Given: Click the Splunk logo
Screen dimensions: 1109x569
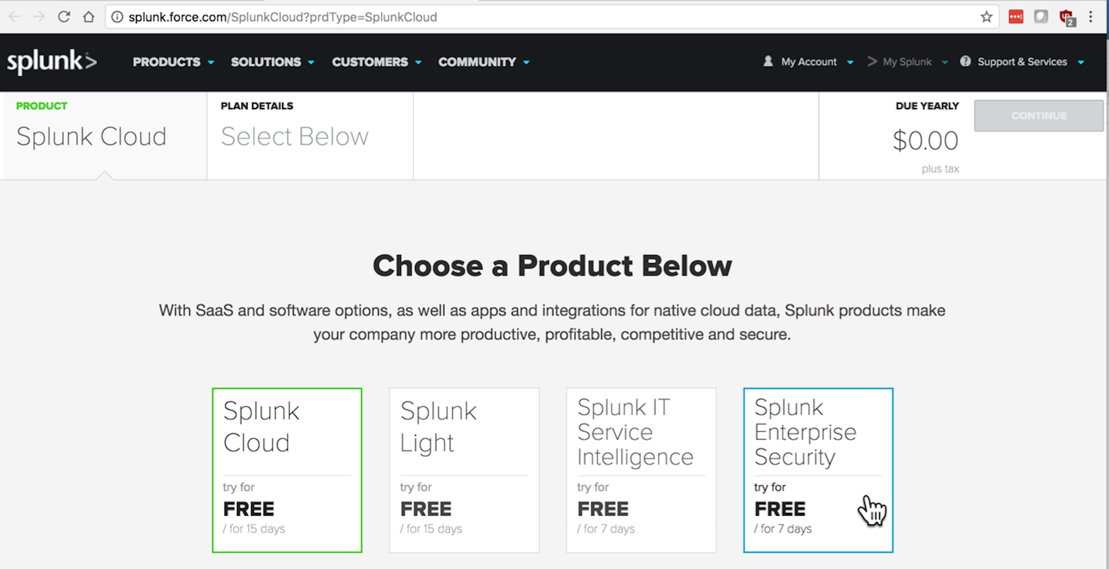Looking at the screenshot, I should 52,62.
